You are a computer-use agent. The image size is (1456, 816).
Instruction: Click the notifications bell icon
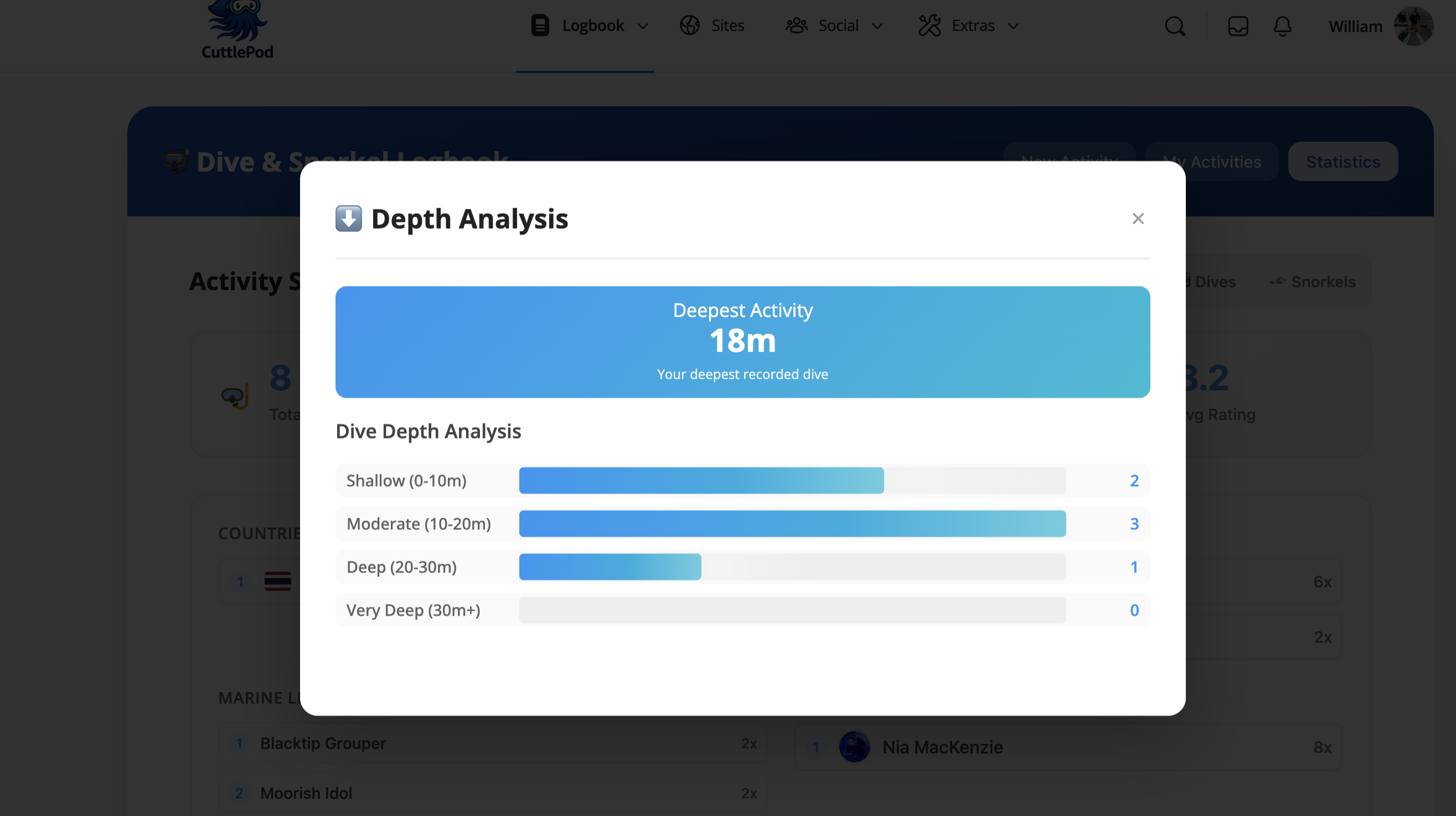point(1282,27)
